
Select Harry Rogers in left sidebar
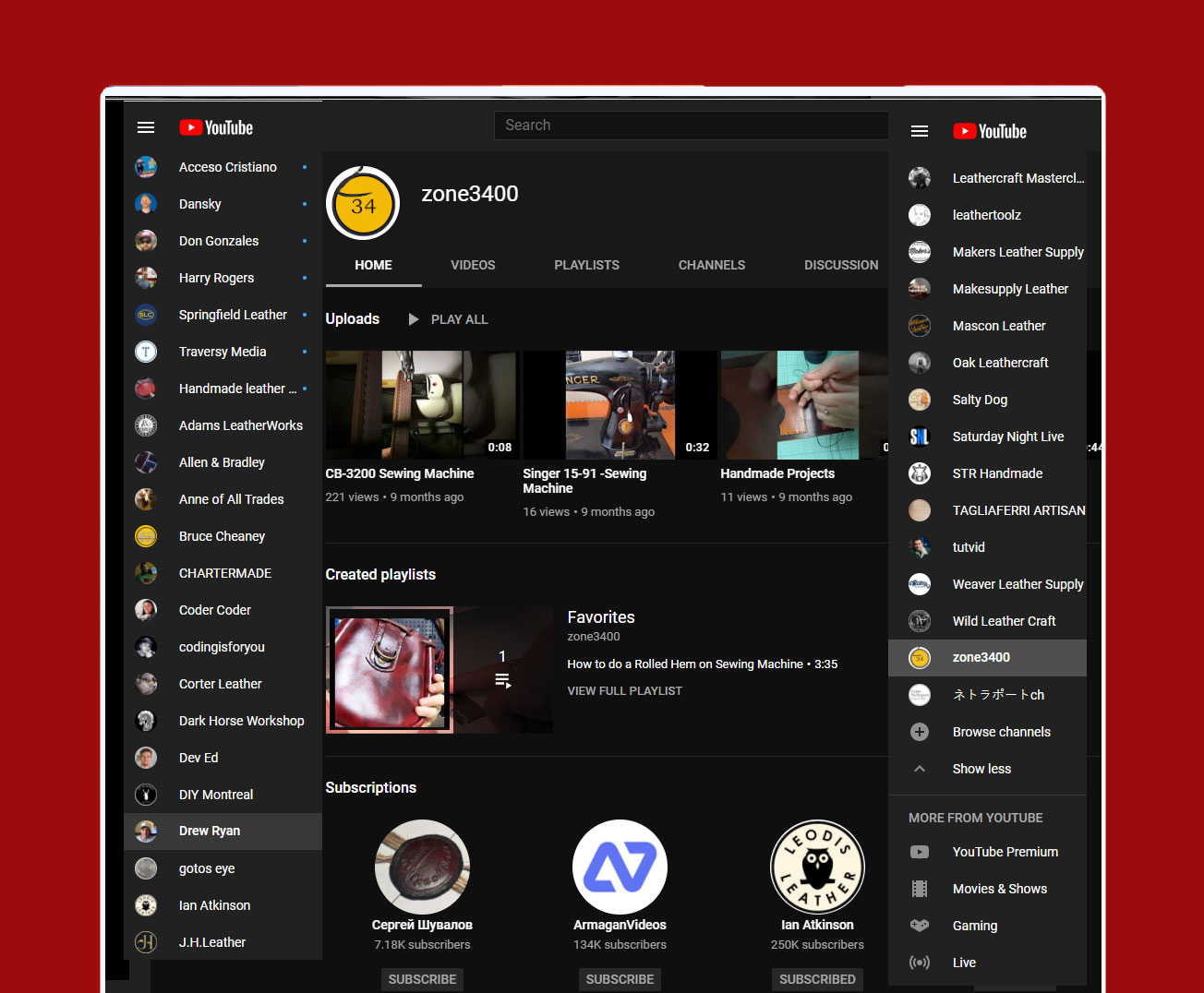[223, 278]
